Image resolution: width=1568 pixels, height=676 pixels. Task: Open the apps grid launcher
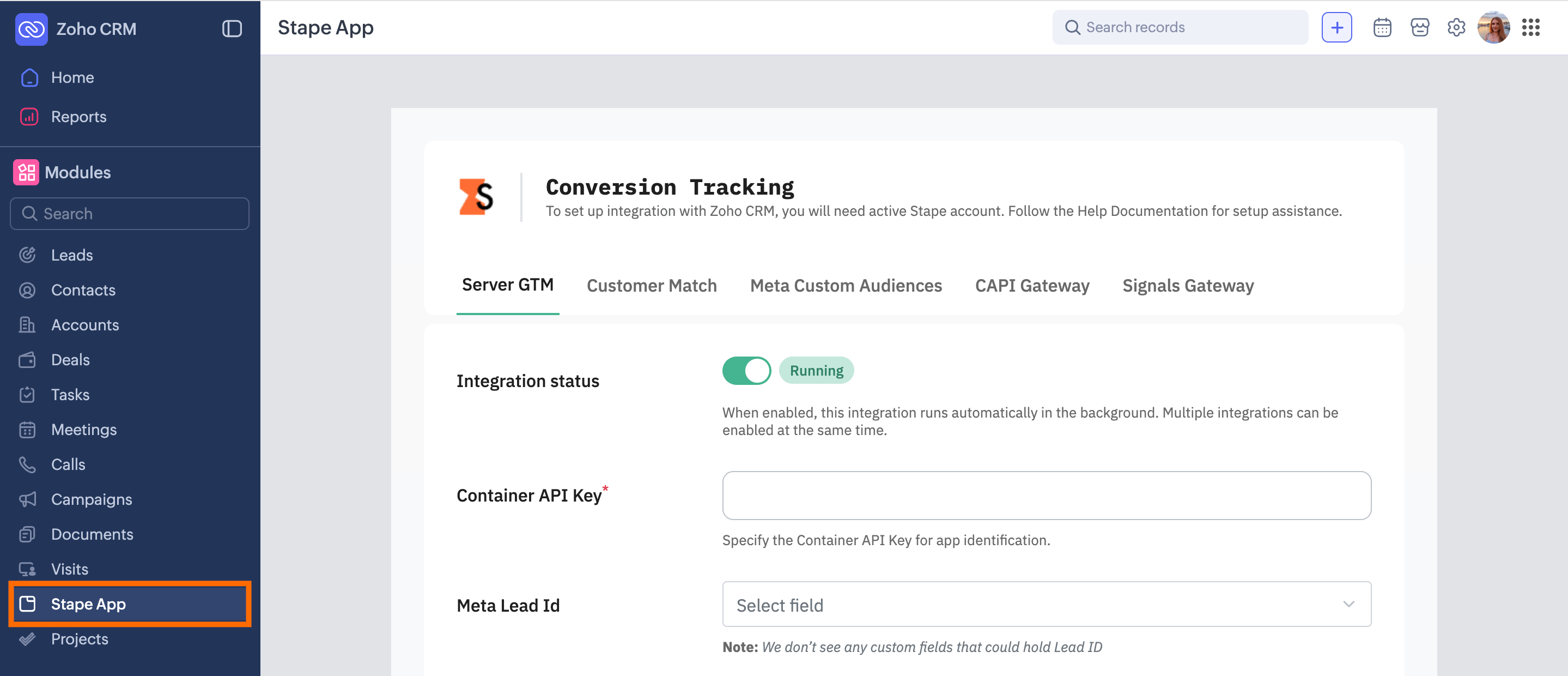[x=1531, y=27]
